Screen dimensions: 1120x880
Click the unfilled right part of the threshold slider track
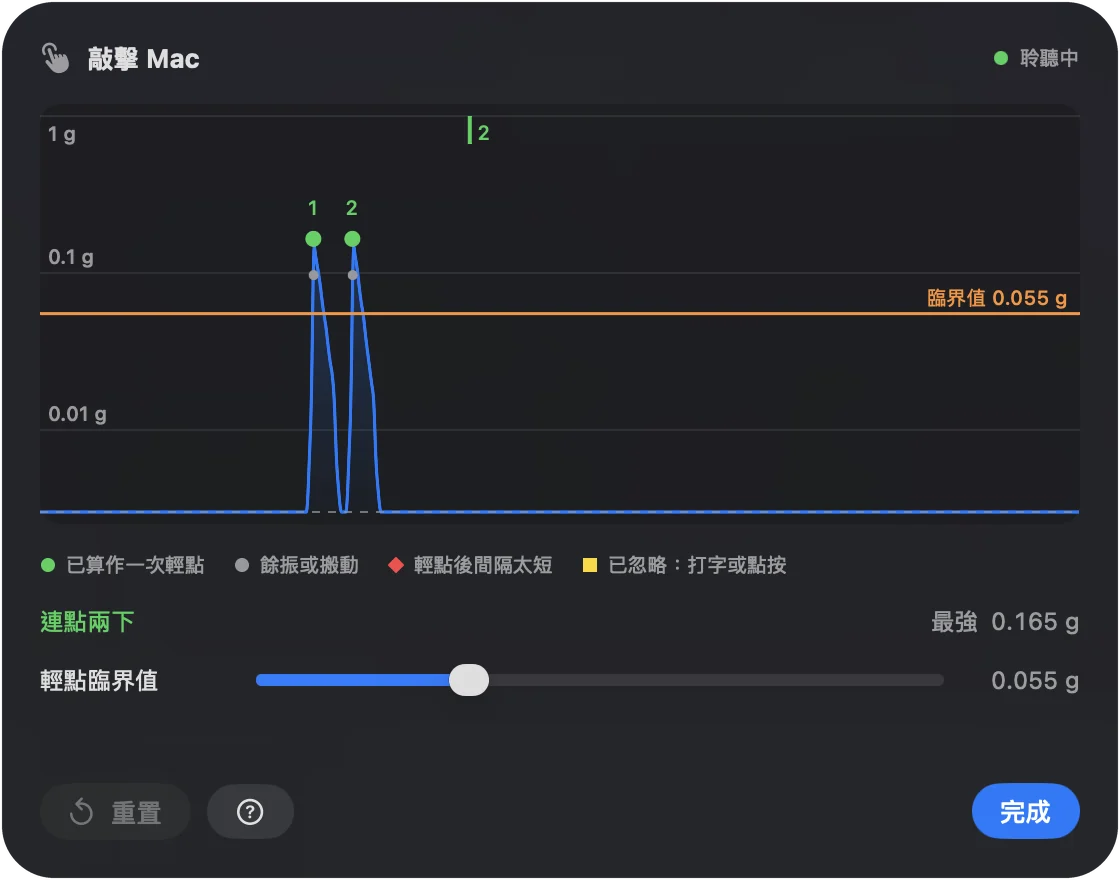click(x=716, y=680)
